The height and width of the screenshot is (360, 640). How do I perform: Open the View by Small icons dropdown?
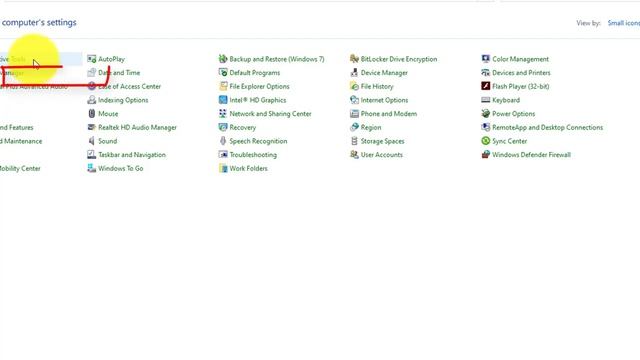pyautogui.click(x=624, y=23)
